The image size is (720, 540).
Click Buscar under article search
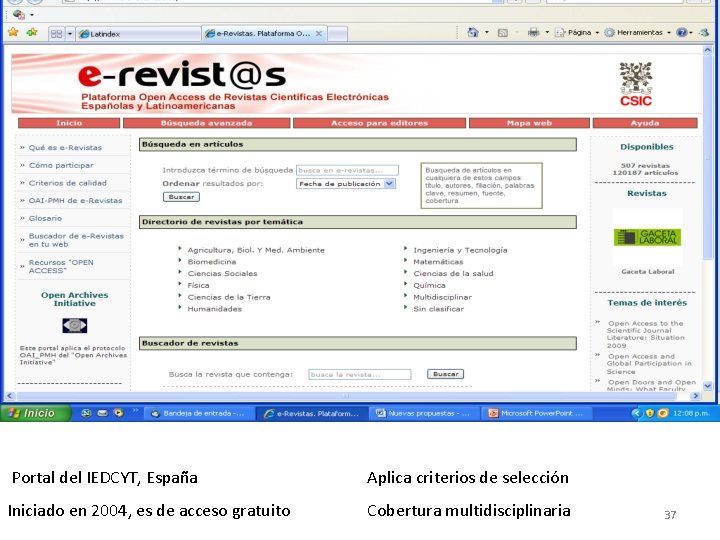coord(181,197)
